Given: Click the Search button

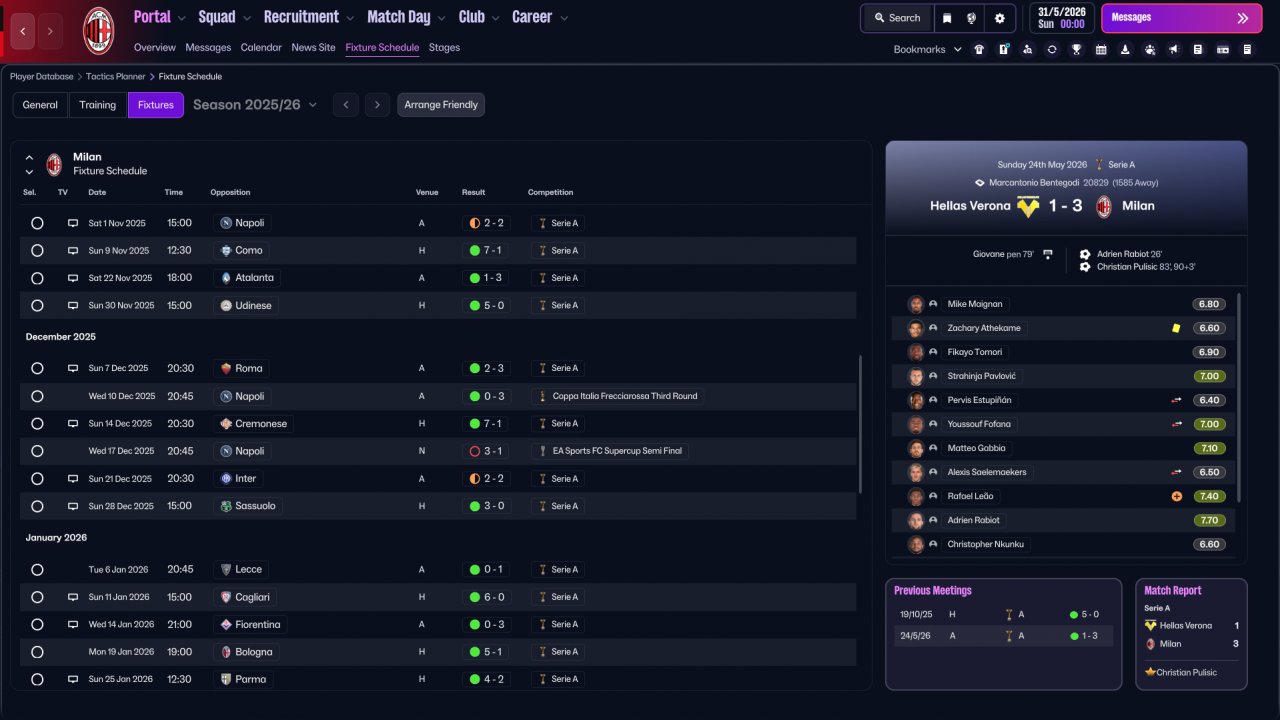Looking at the screenshot, I should [896, 18].
